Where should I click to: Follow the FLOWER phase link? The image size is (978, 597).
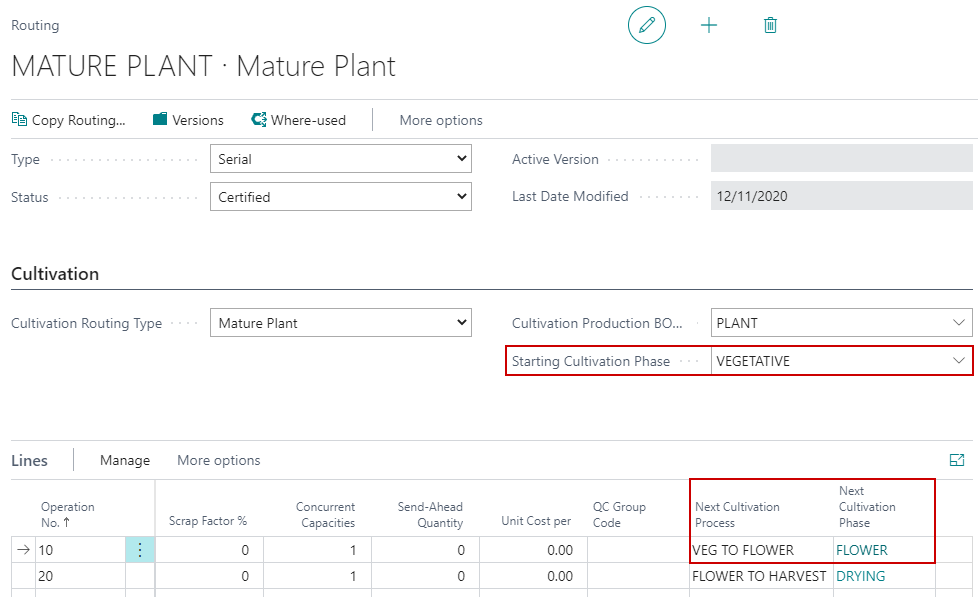861,550
